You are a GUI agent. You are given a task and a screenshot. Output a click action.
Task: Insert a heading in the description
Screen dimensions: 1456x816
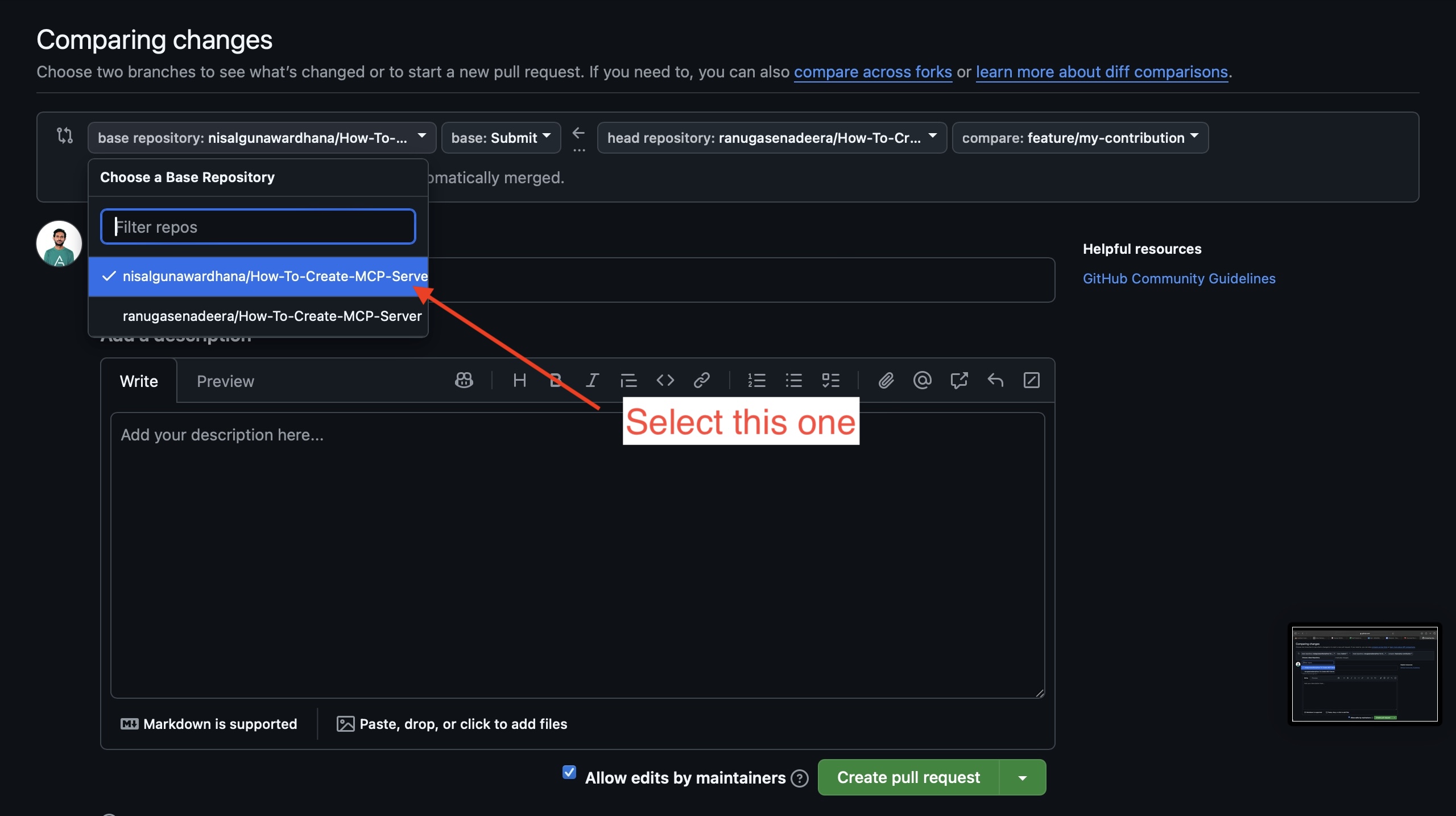pyautogui.click(x=519, y=380)
